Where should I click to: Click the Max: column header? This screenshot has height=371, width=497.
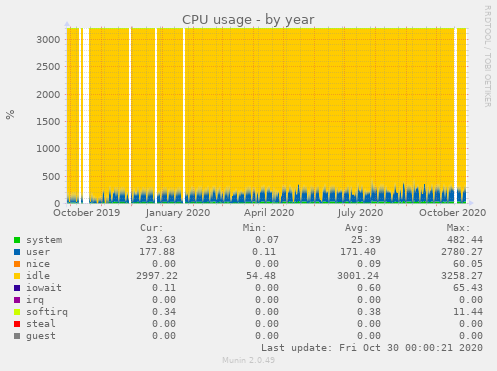click(x=458, y=228)
